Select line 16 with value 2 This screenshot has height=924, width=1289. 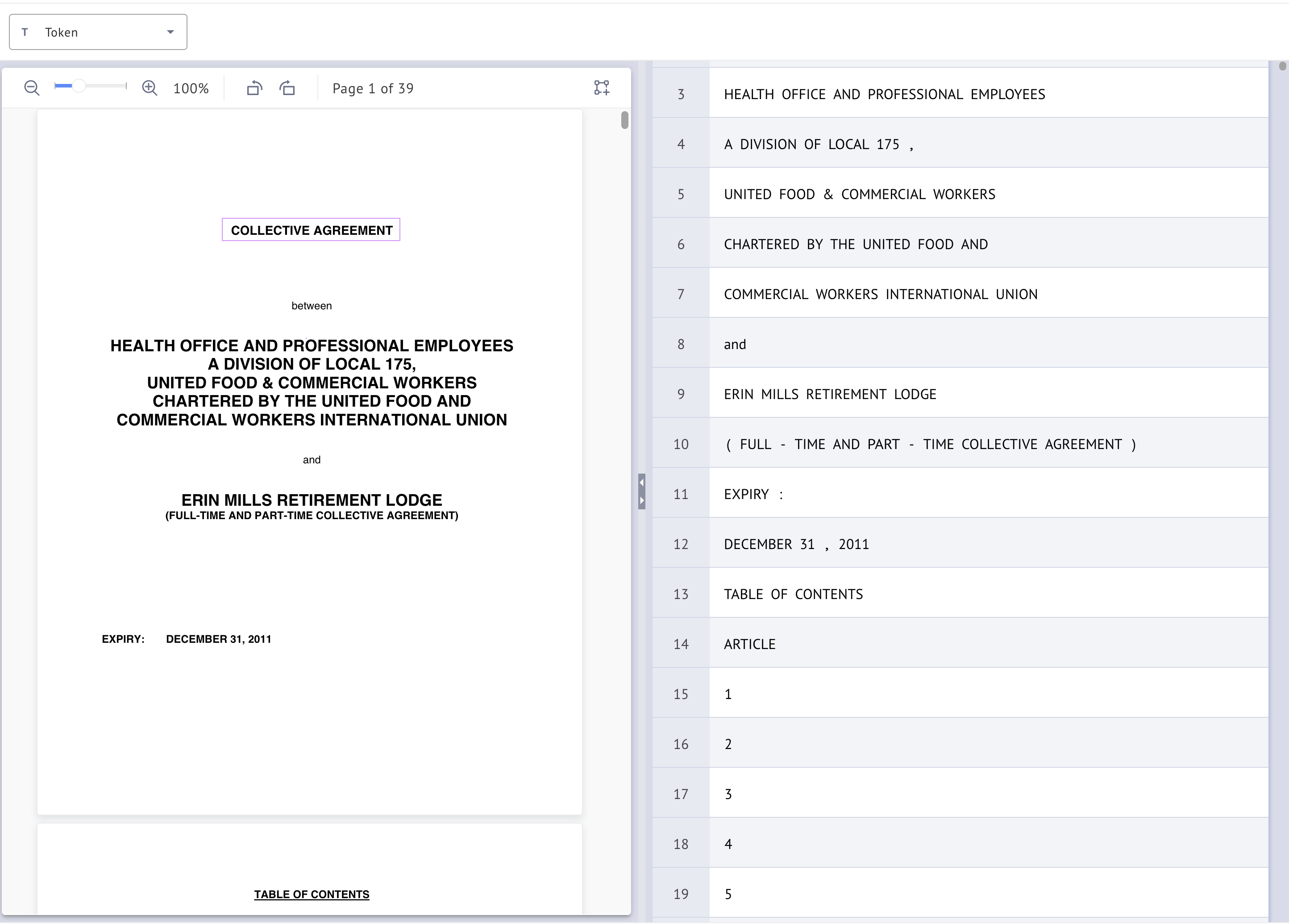pyautogui.click(x=960, y=743)
